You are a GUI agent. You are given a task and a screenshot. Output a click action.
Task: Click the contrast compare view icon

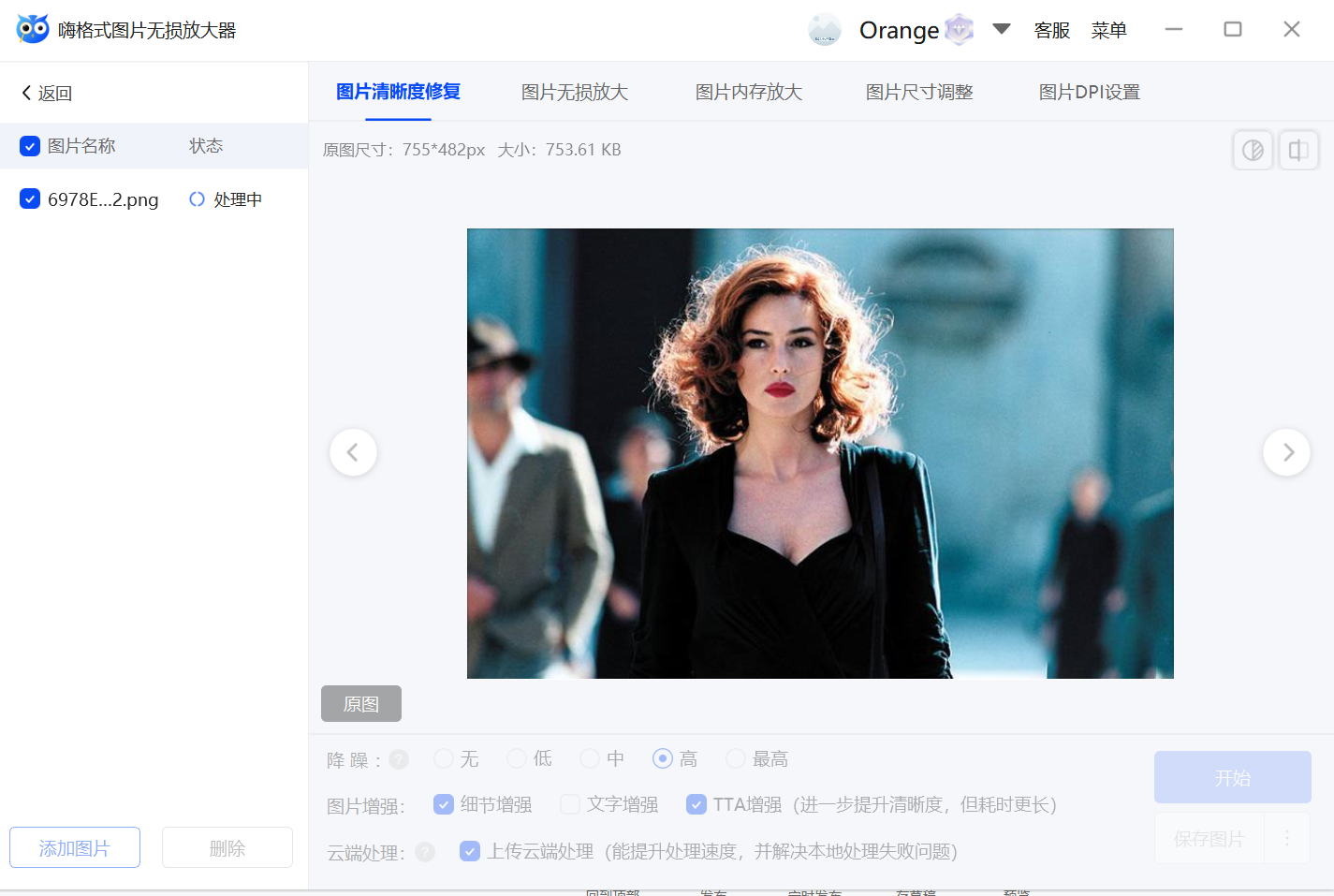click(1253, 150)
